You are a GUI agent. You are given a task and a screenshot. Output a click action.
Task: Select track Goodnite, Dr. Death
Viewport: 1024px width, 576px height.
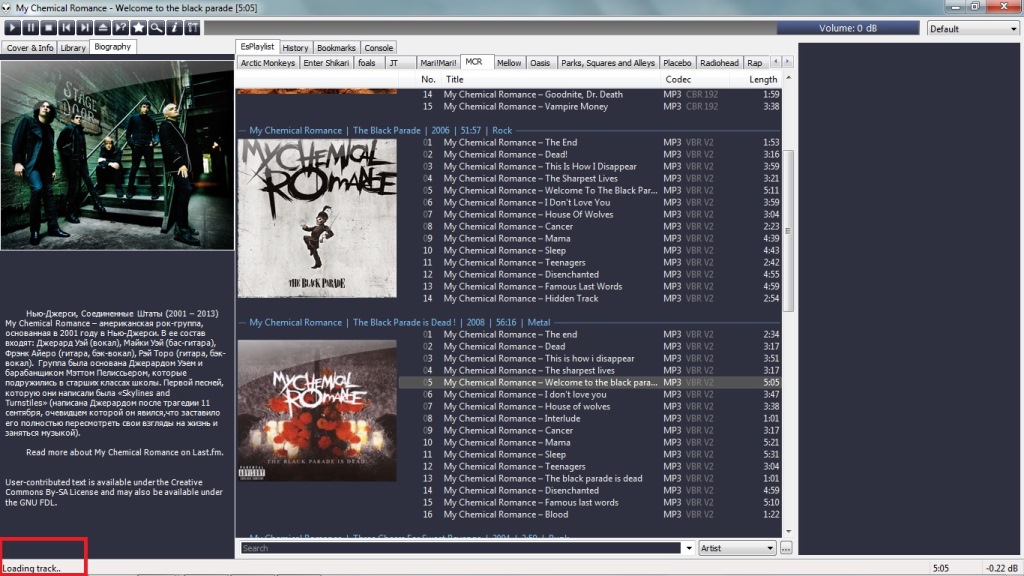click(x=590, y=94)
